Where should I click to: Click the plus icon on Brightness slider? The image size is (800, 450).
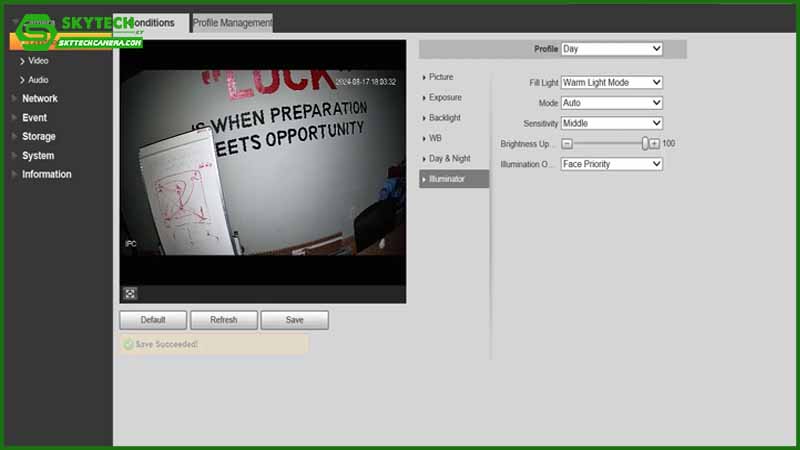point(654,144)
